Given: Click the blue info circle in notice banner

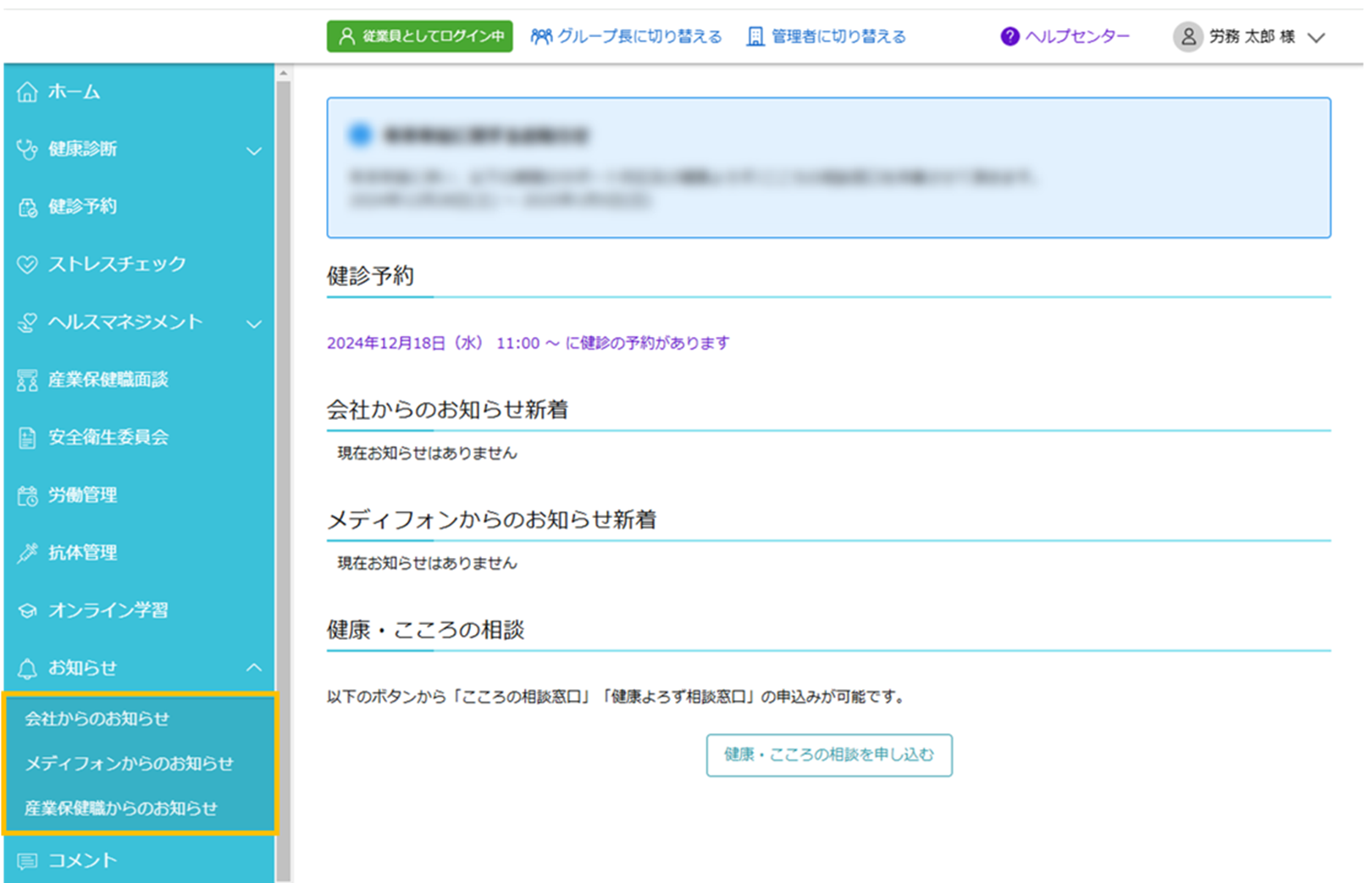Looking at the screenshot, I should 360,135.
